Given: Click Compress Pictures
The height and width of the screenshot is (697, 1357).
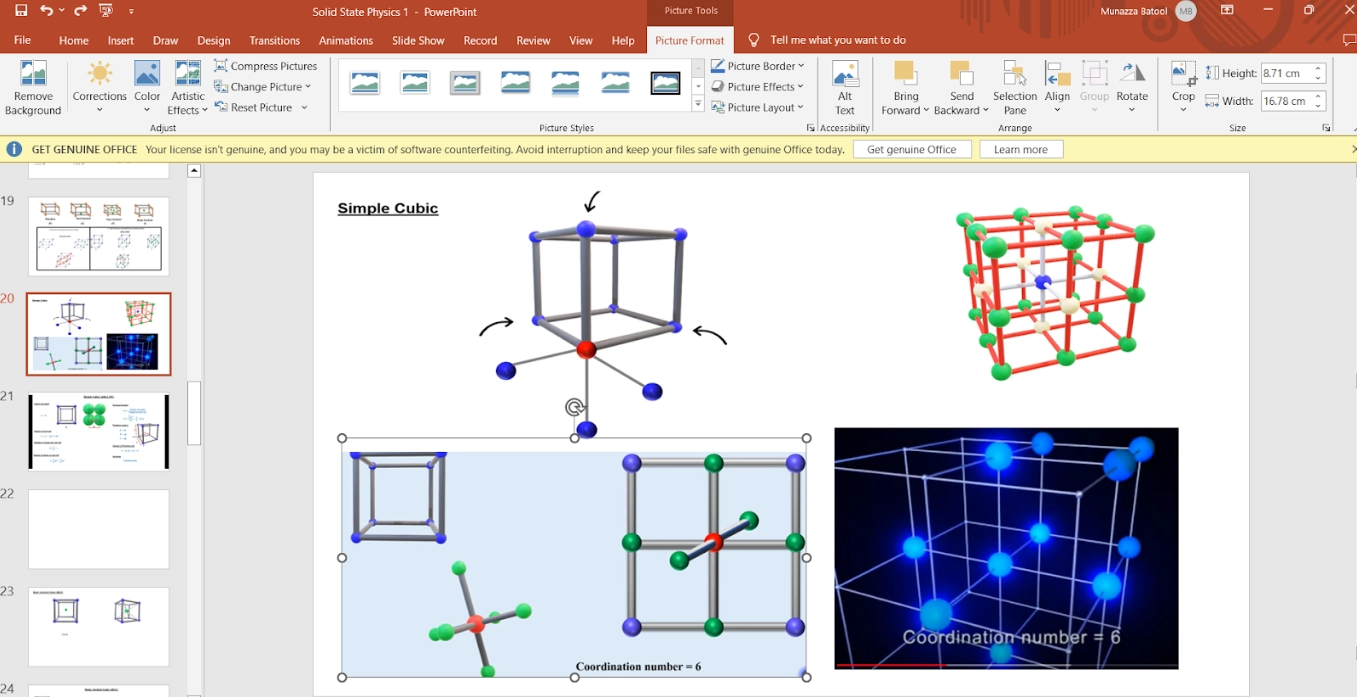Looking at the screenshot, I should click(x=266, y=66).
